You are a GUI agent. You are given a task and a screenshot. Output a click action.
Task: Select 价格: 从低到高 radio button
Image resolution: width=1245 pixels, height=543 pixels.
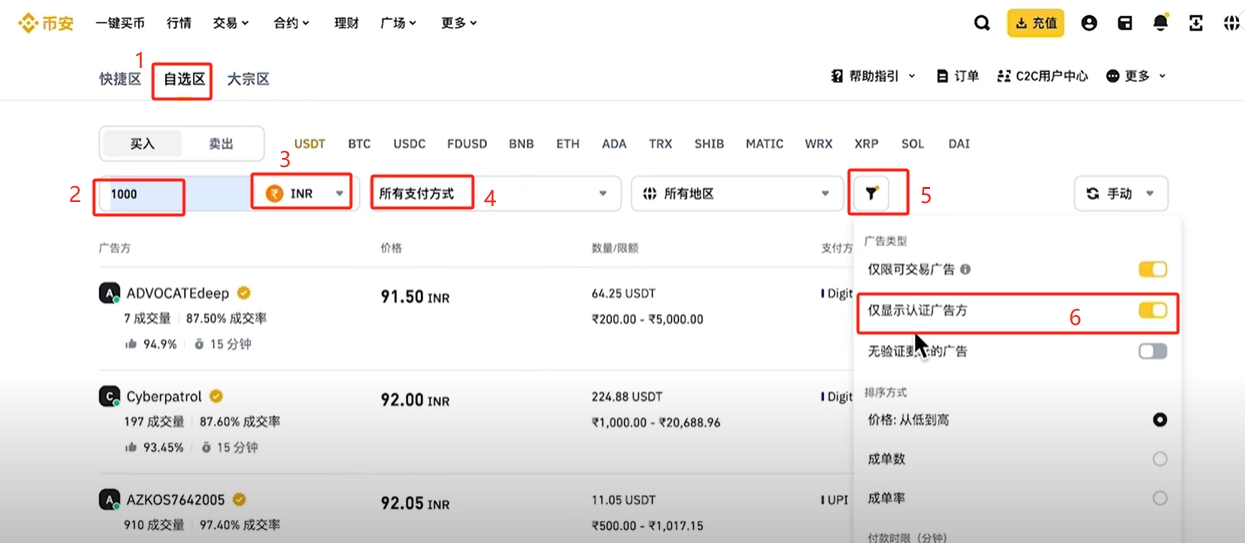[1160, 420]
